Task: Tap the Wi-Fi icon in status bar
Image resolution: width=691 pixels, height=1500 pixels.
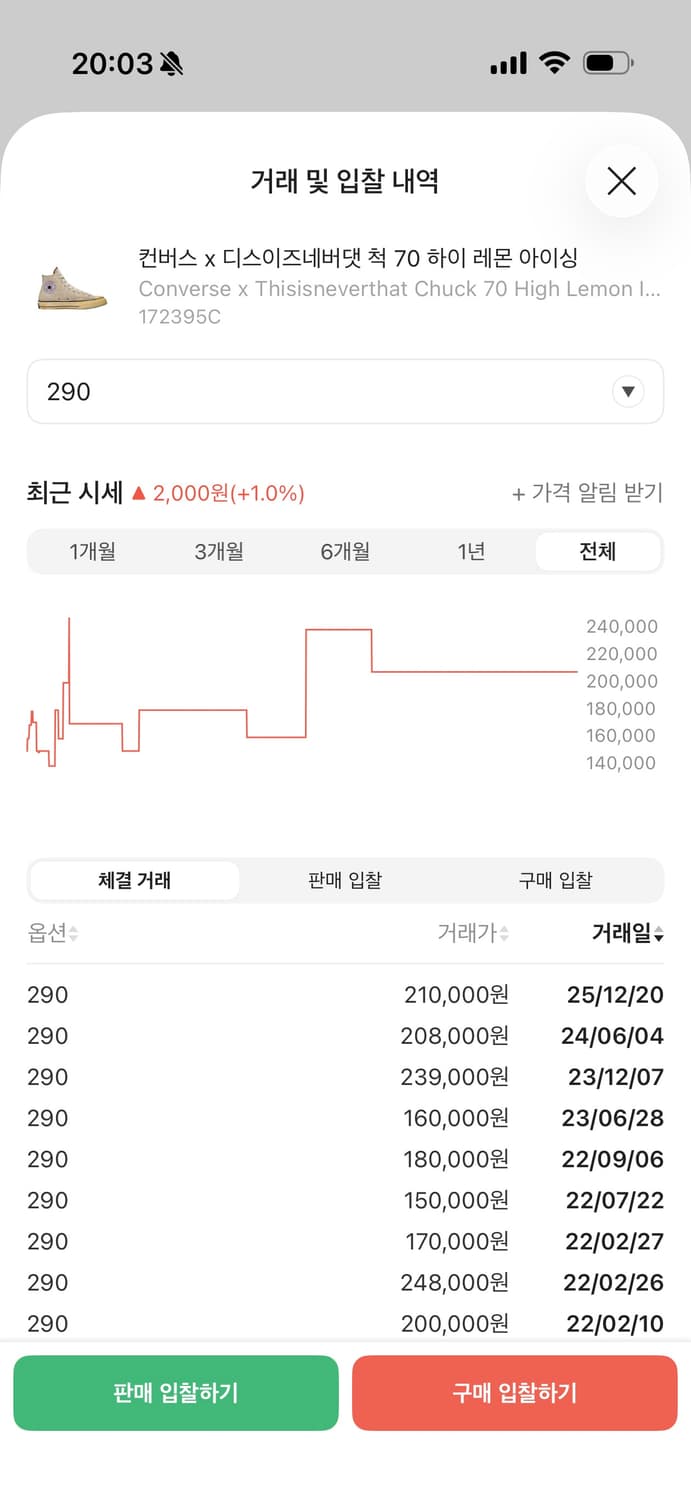Action: pos(556,62)
